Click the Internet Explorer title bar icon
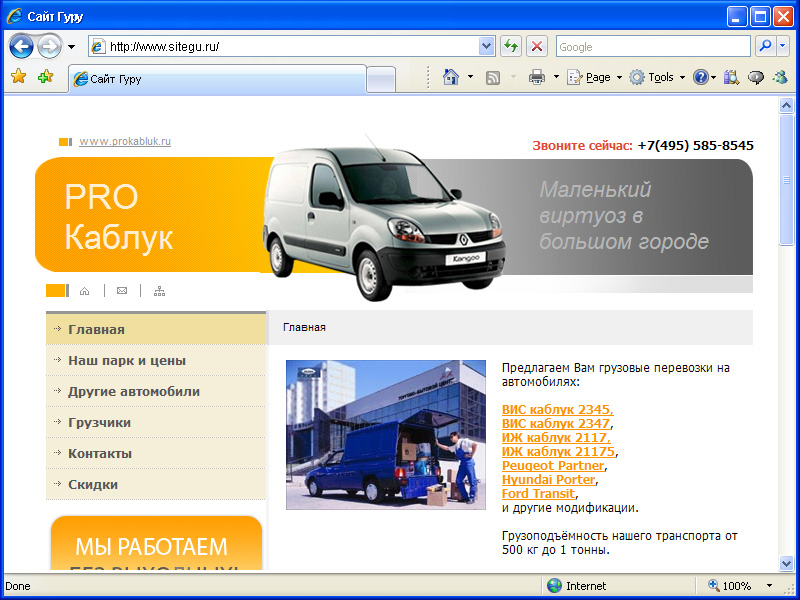This screenshot has height=600, width=800. tap(14, 16)
